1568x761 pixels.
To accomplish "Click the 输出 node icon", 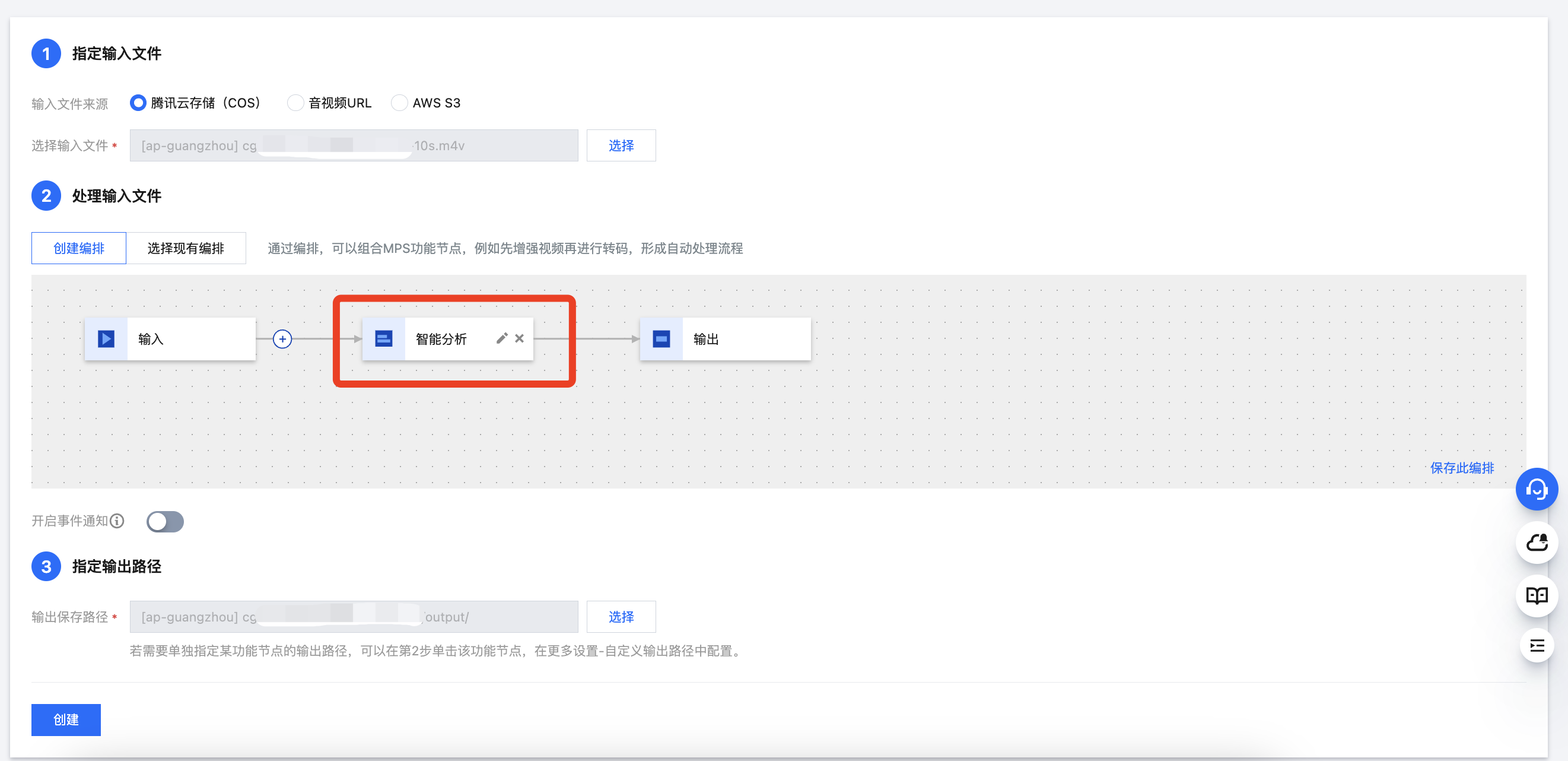I will coord(661,339).
